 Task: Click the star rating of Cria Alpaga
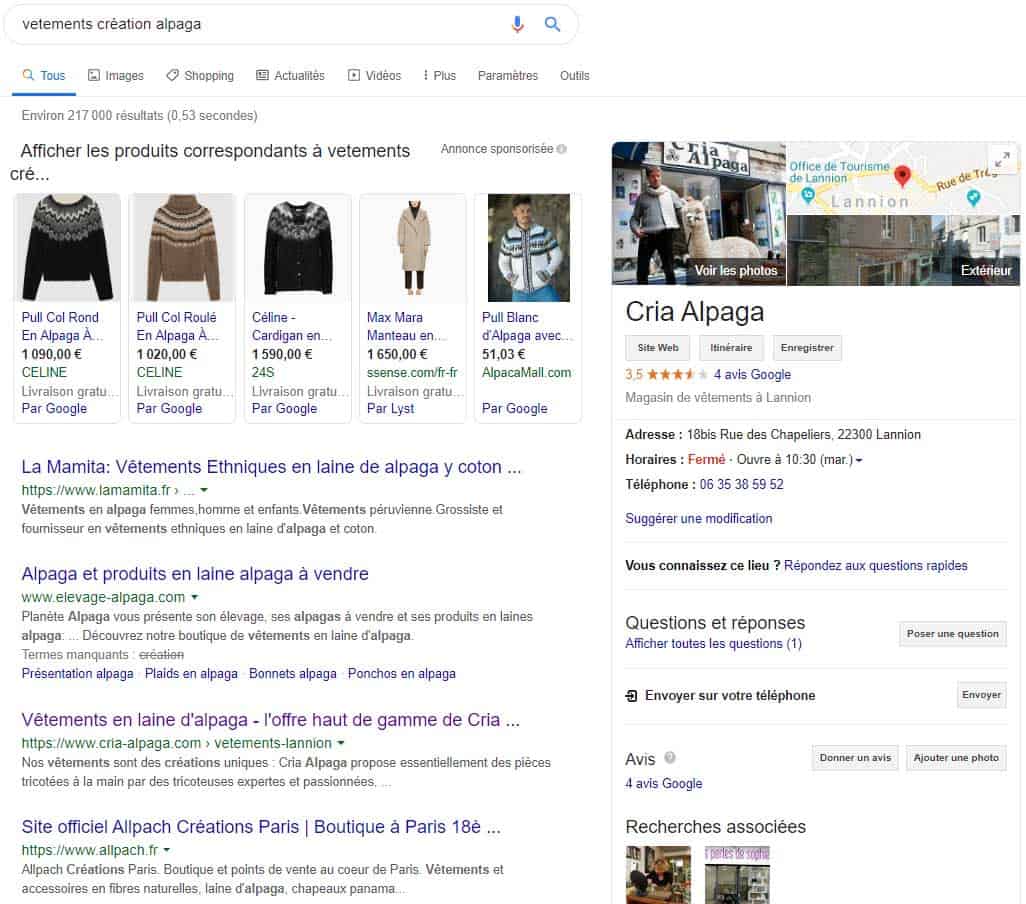677,375
